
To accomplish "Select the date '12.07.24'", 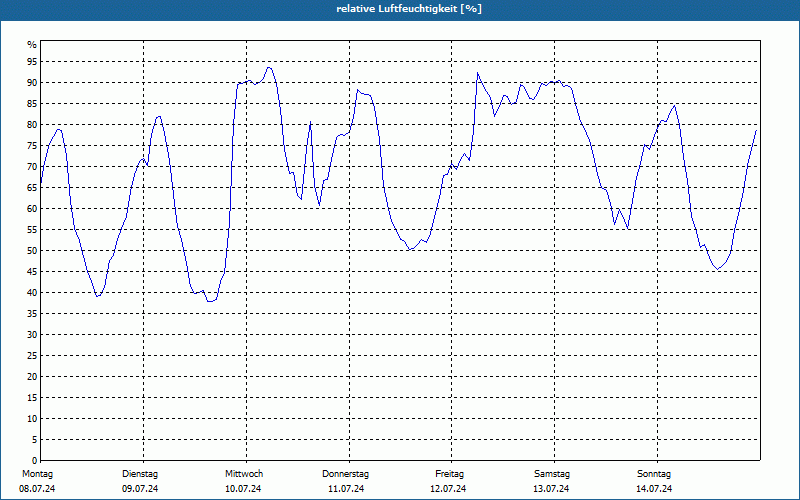I will click(448, 489).
